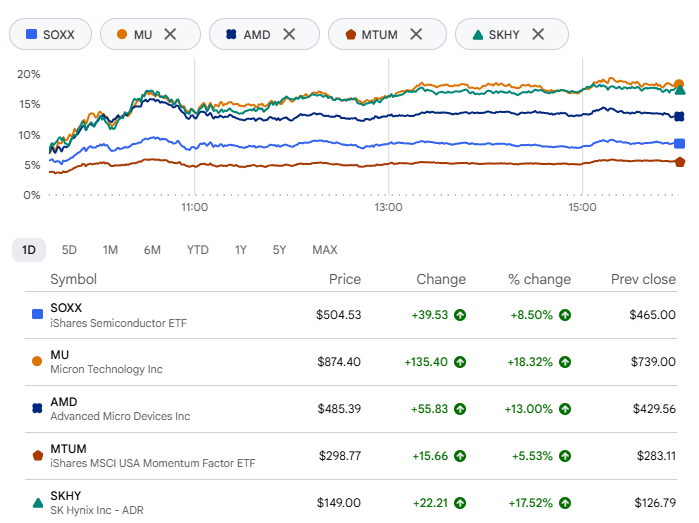699x523 pixels.
Task: Click up-arrow icon next to +18.32%
Action: [x=565, y=362]
